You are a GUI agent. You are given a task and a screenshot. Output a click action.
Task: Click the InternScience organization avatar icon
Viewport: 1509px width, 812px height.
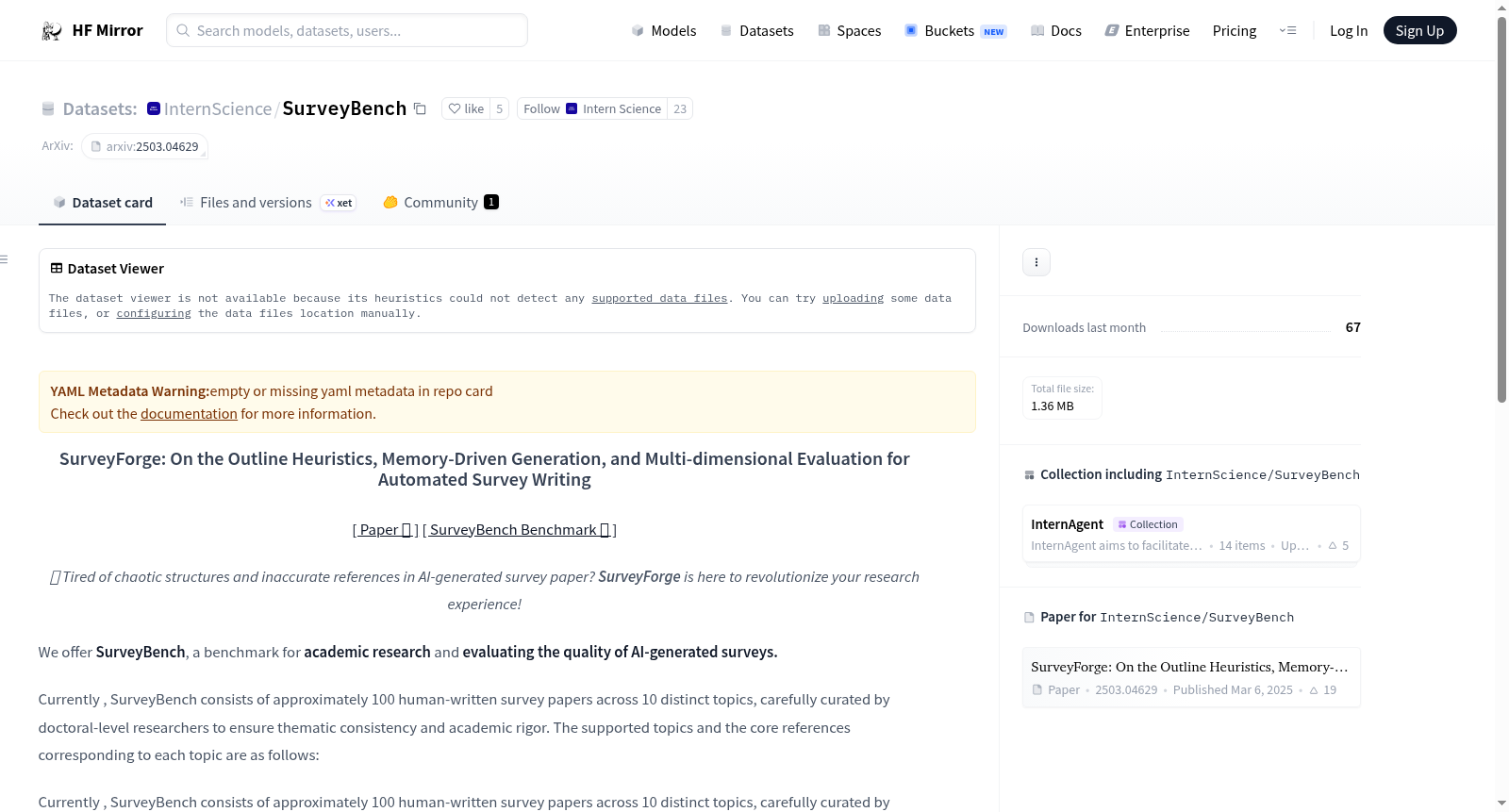click(x=154, y=108)
